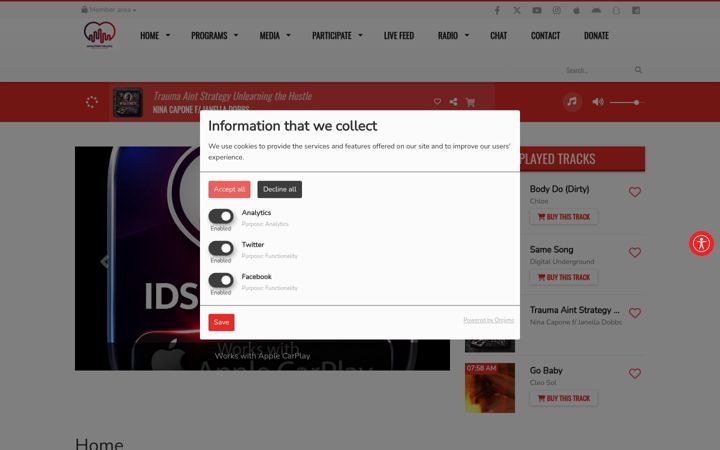
Task: Favorite the Trauma Aint Strategy track
Action: [635, 313]
